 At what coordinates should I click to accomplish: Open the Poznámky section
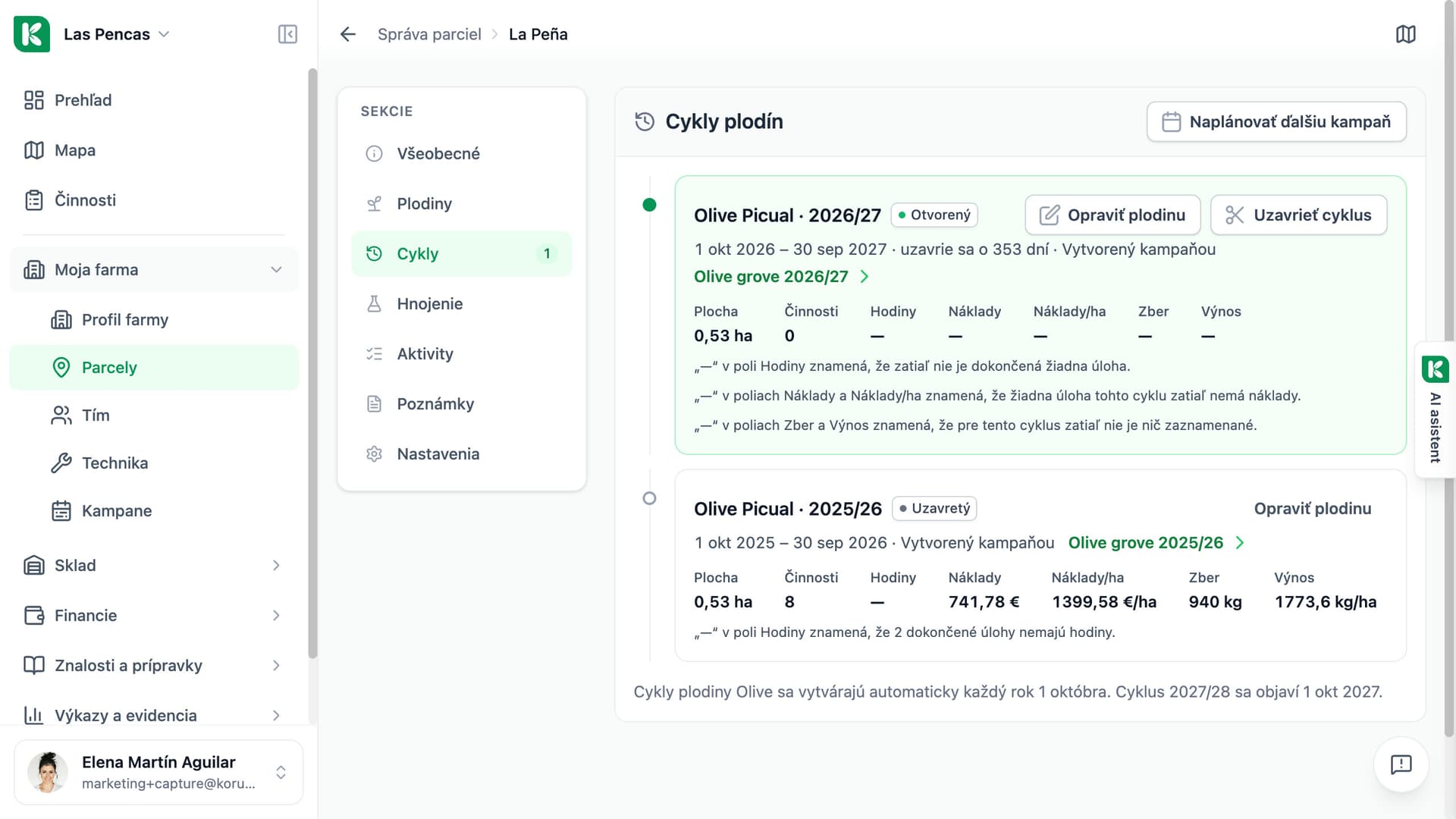point(461,403)
